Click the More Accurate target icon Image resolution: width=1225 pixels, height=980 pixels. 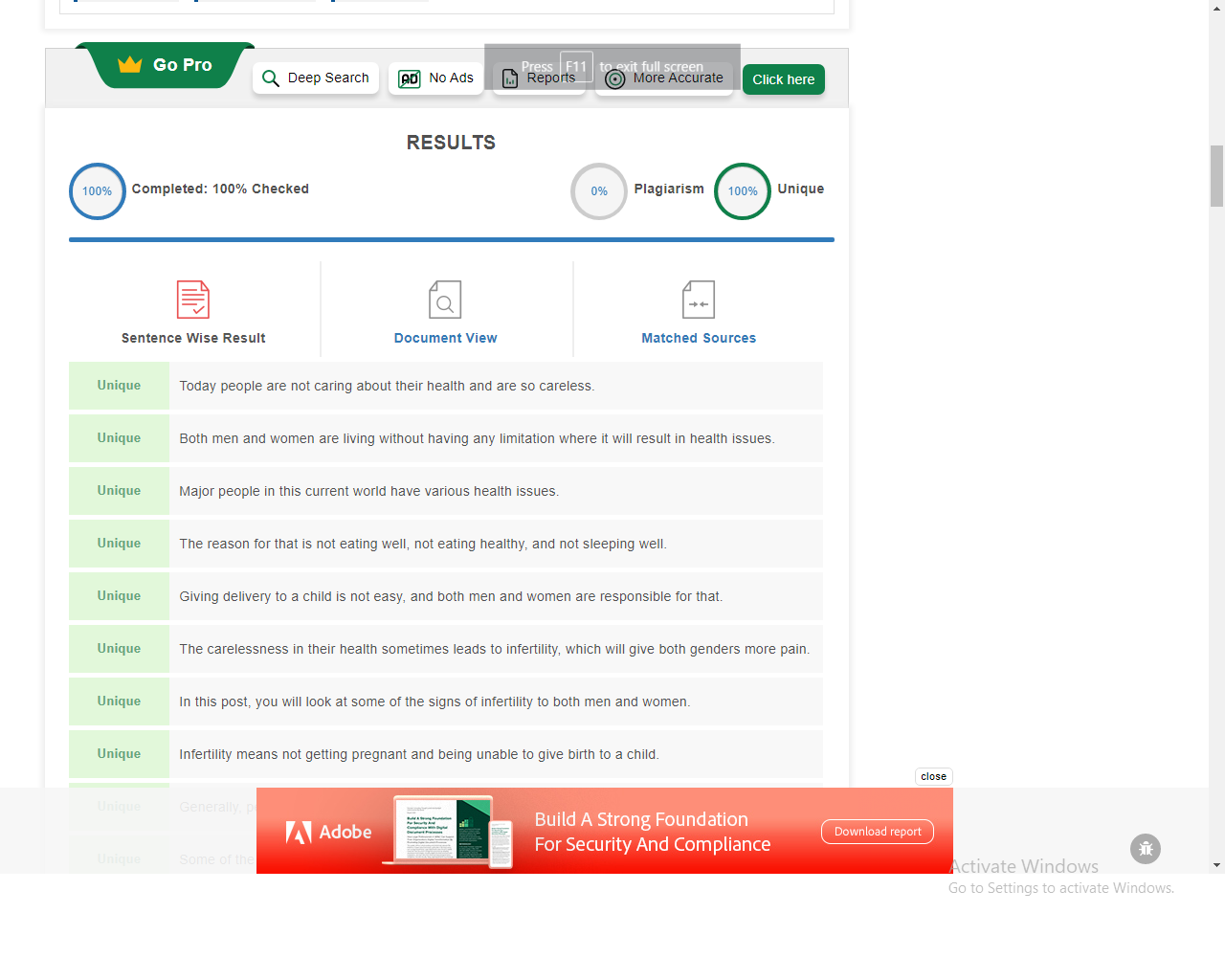[x=615, y=78]
